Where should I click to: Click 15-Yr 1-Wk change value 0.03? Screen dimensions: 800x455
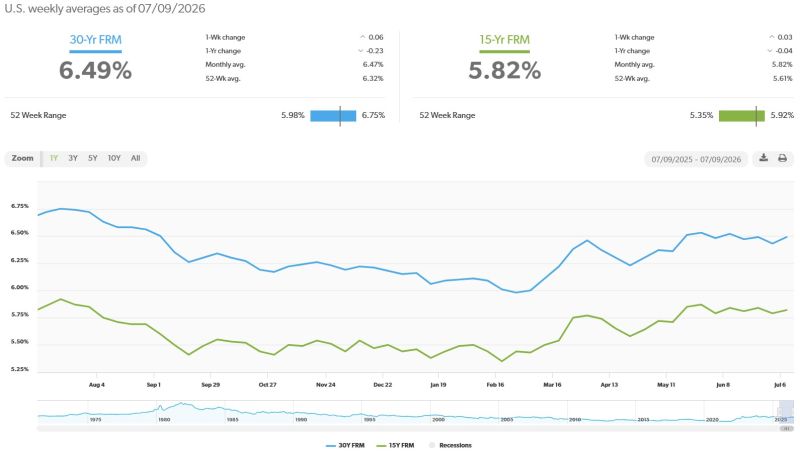click(785, 37)
